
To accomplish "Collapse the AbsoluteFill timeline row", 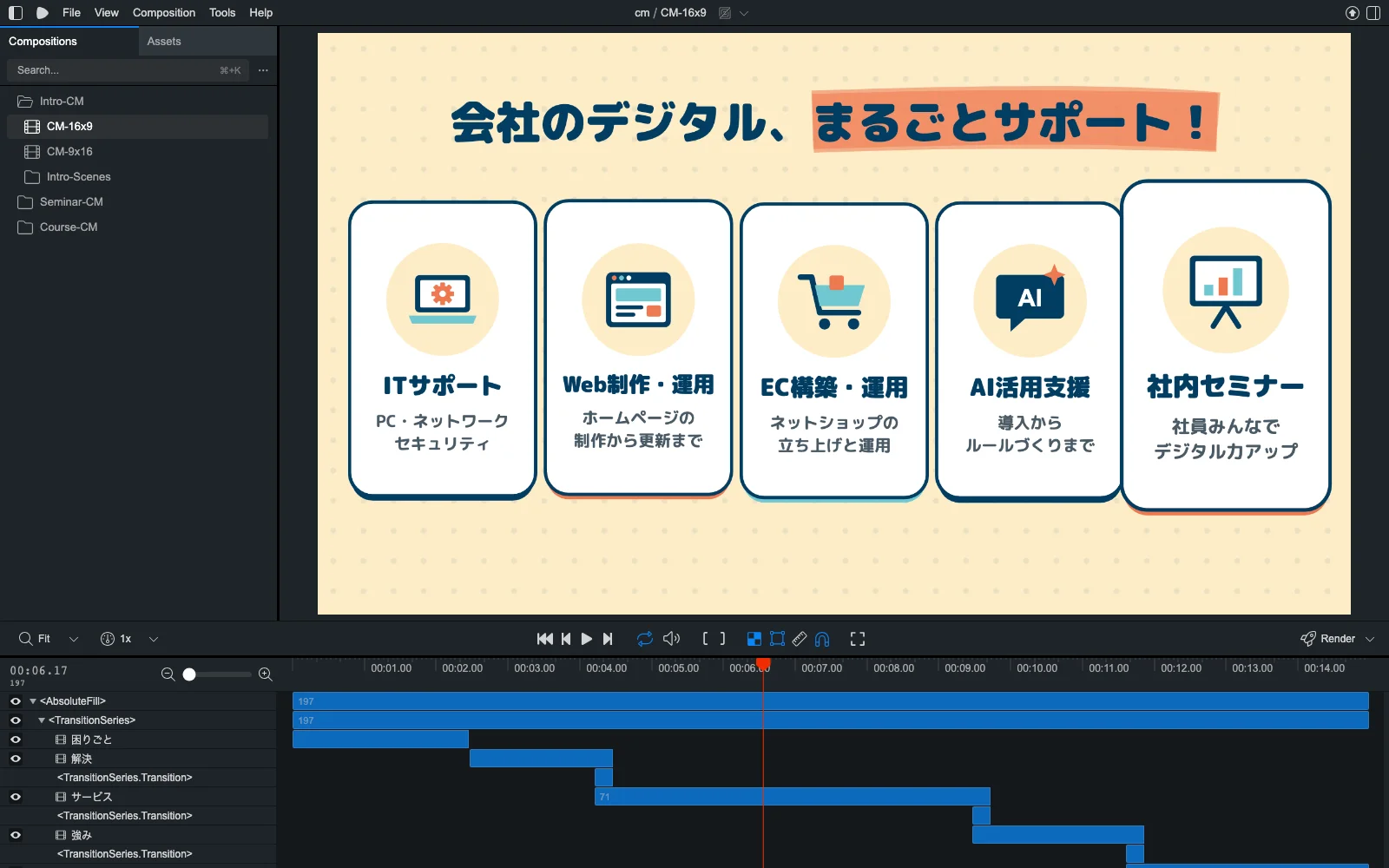I will pos(33,701).
